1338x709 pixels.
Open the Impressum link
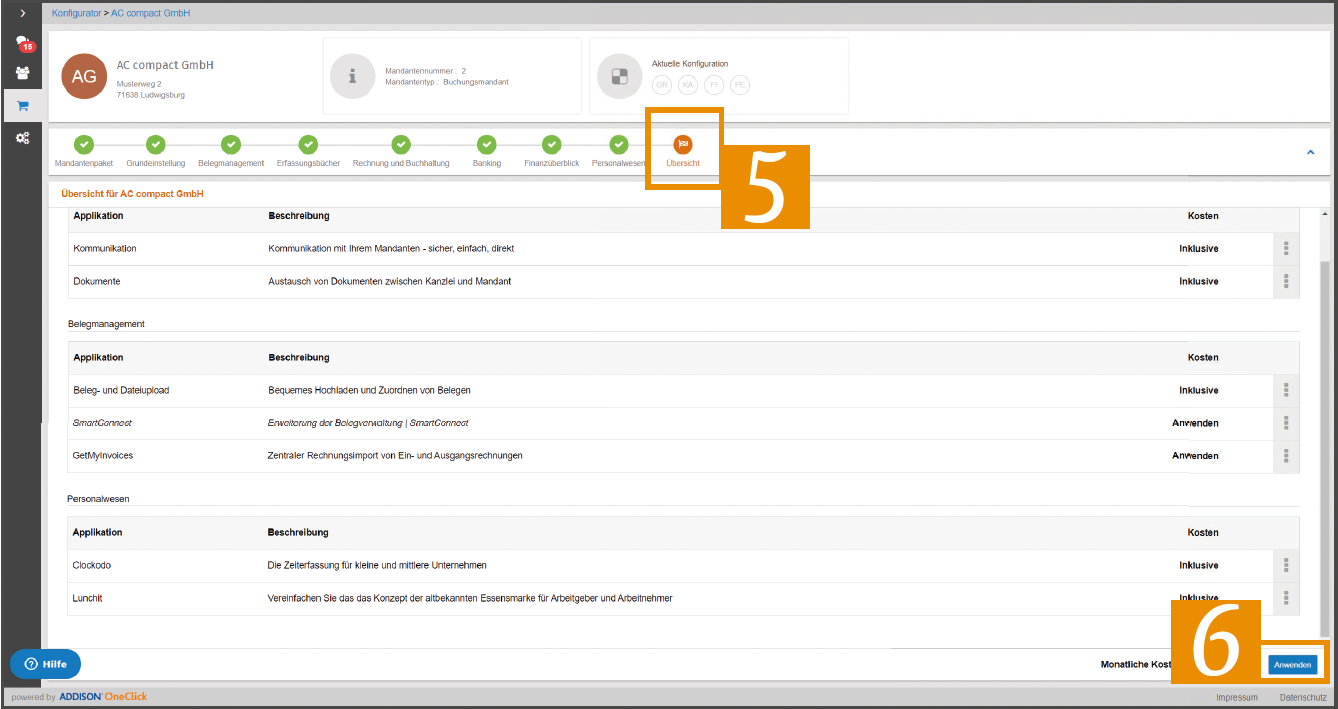[x=1236, y=697]
